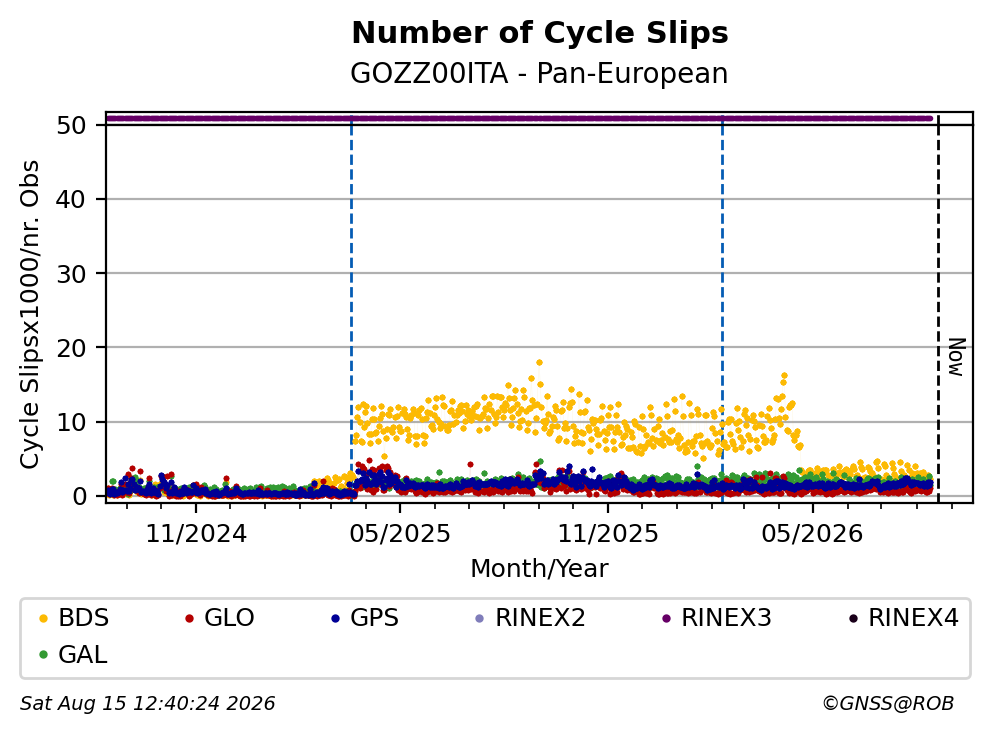Screen dimensions: 992x734
Task: Click the 11/2025 x-axis tick label
Action: [x=608, y=534]
